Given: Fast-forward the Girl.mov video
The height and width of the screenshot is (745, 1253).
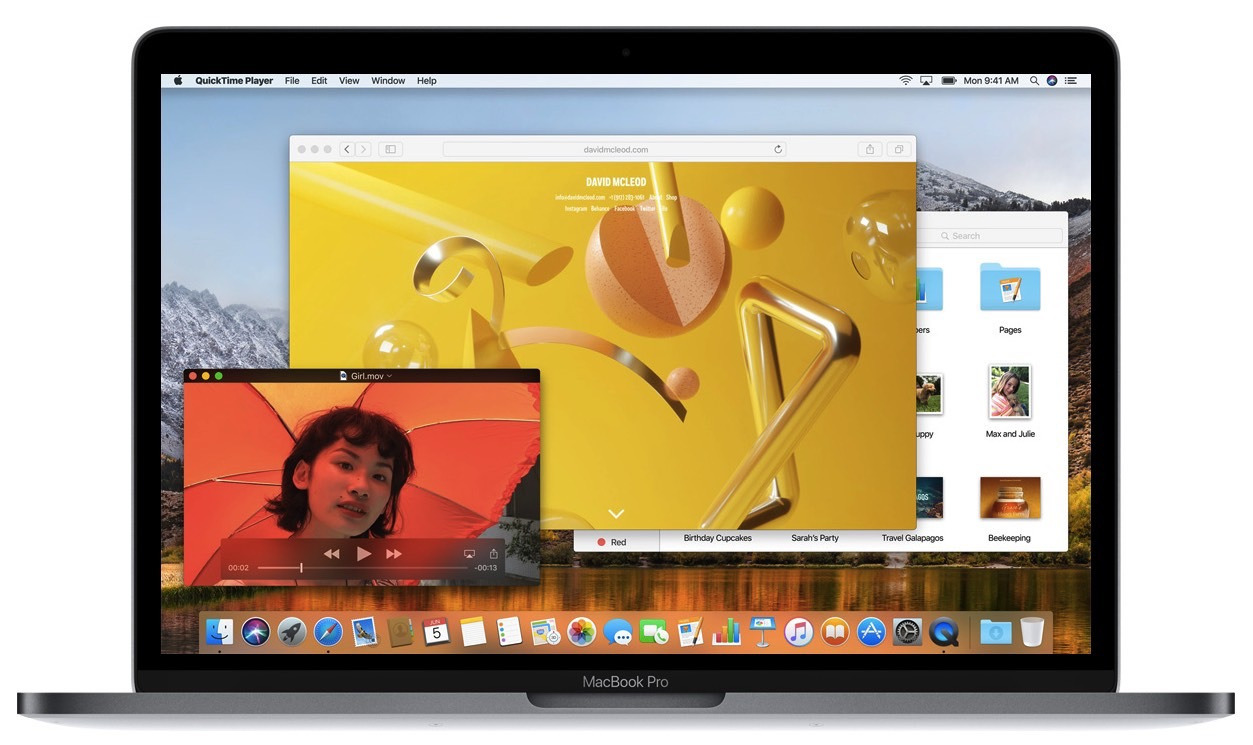Looking at the screenshot, I should coord(394,554).
